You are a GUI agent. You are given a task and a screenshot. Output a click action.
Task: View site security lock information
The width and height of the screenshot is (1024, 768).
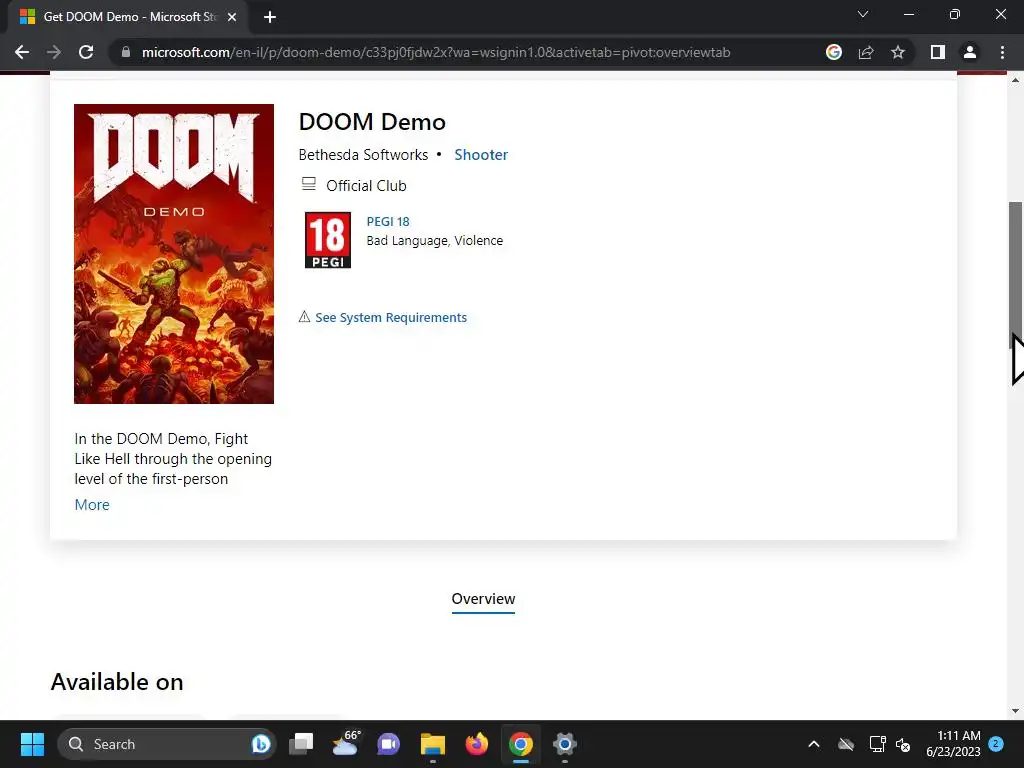(125, 52)
